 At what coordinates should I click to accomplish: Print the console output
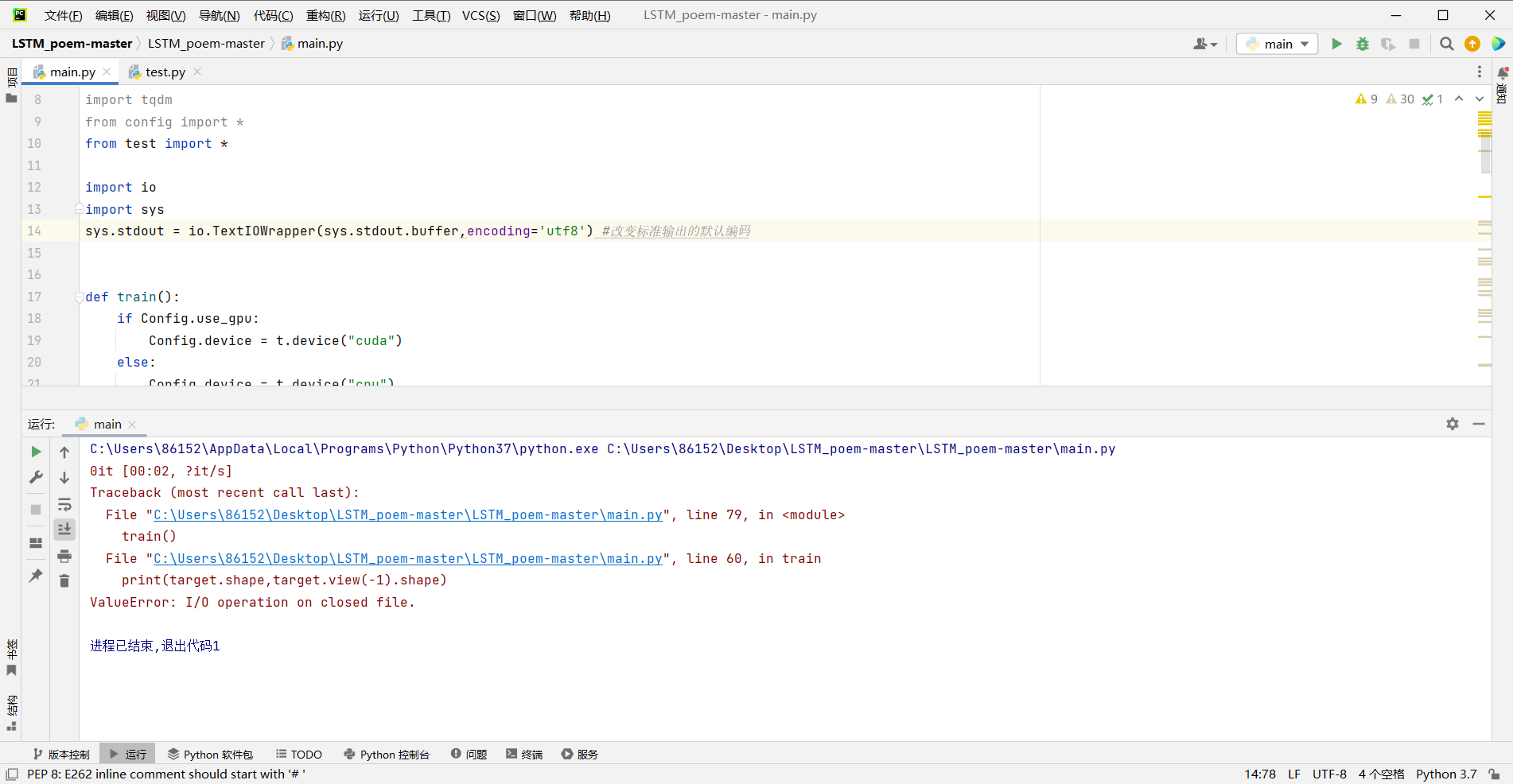(64, 556)
